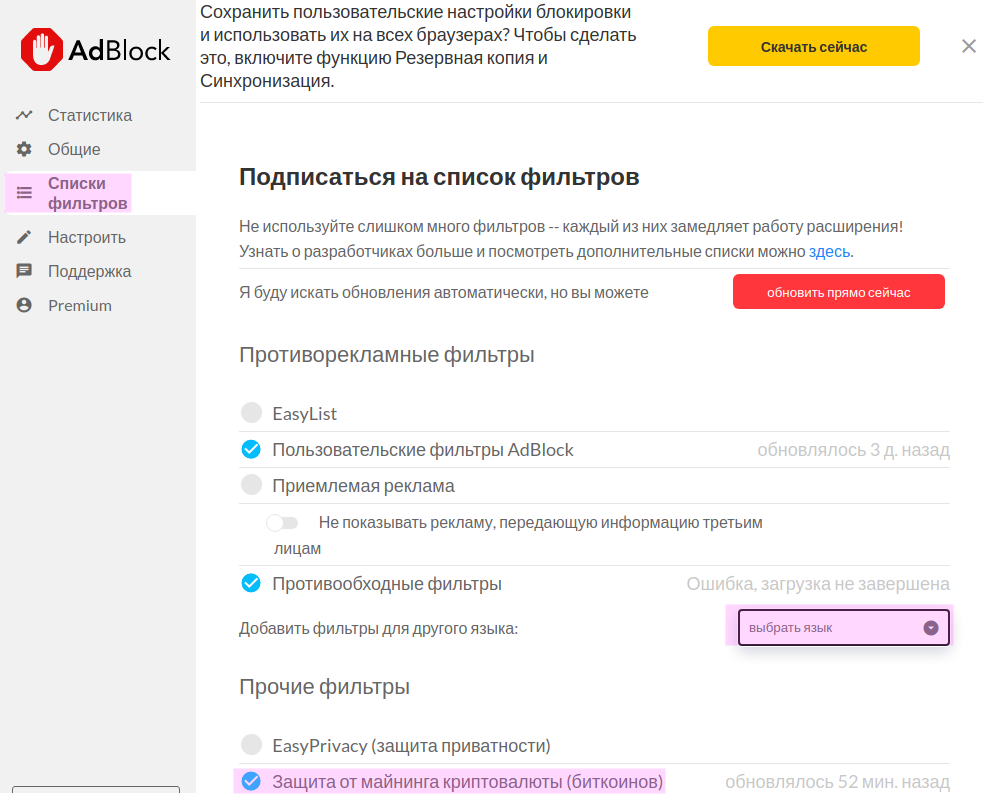Open Premium section
The width and height of the screenshot is (983, 794).
click(x=80, y=306)
